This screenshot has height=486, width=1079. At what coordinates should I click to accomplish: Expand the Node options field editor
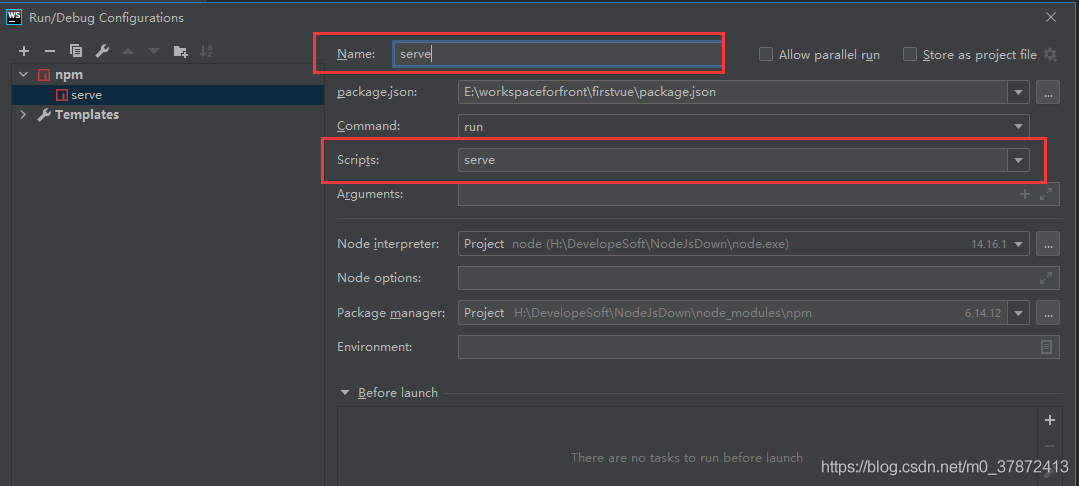[x=1046, y=278]
